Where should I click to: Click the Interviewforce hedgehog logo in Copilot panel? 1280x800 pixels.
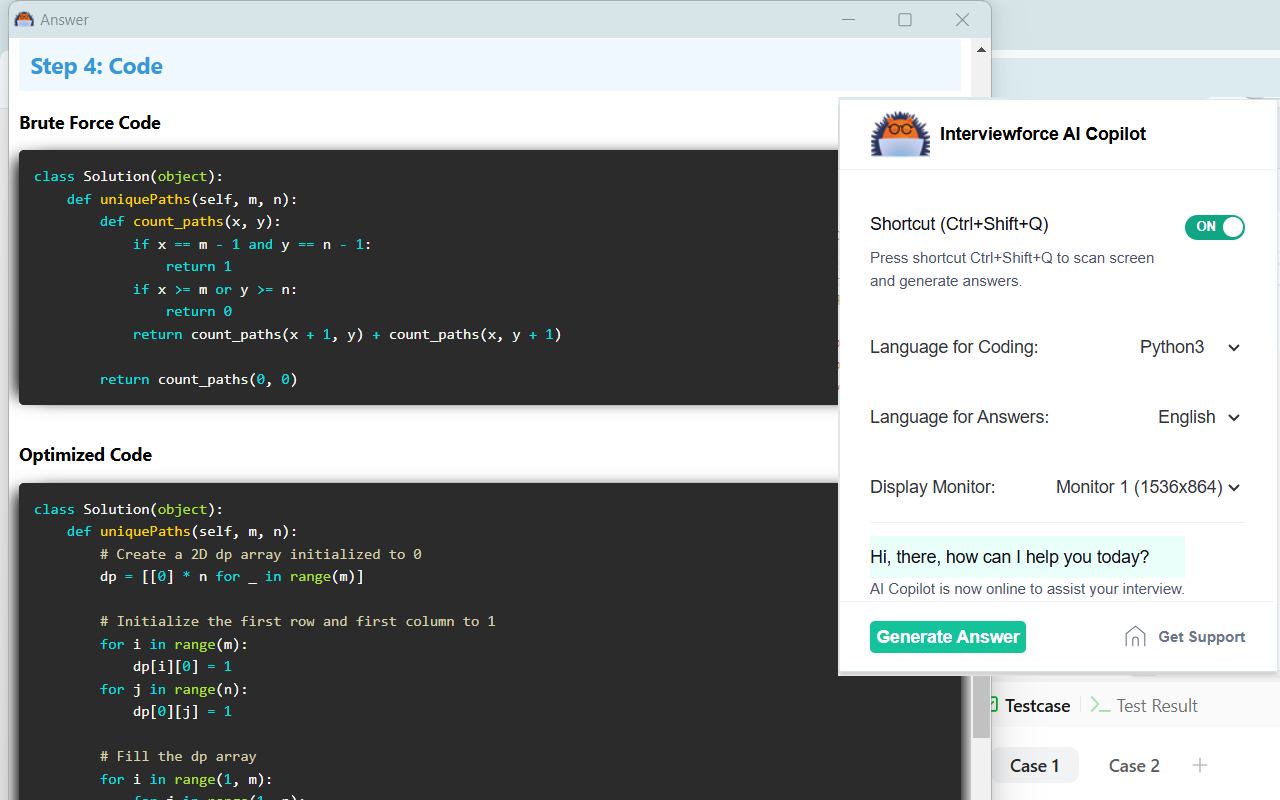pyautogui.click(x=900, y=134)
